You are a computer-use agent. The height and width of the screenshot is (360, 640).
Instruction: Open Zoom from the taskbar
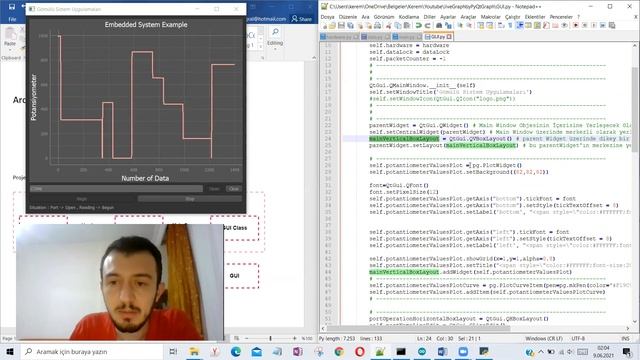pos(463,351)
